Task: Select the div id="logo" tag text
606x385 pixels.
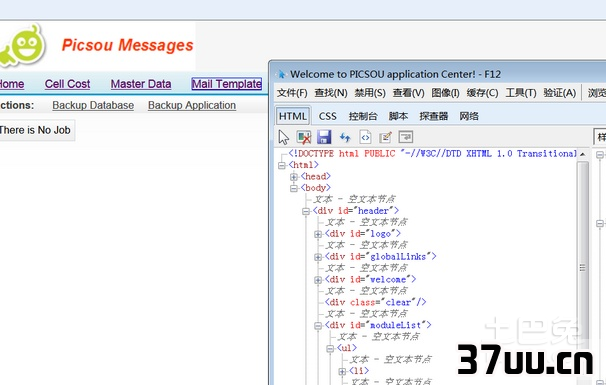Action: pos(363,234)
